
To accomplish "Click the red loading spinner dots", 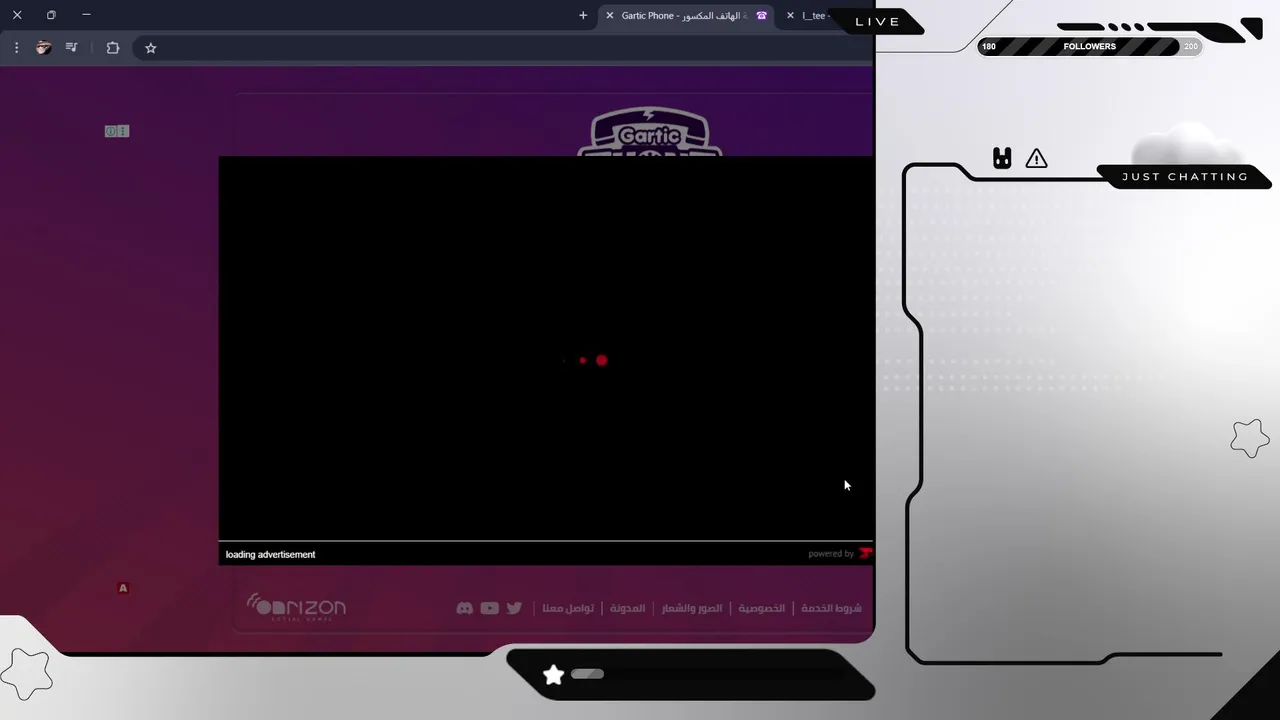I will click(586, 360).
